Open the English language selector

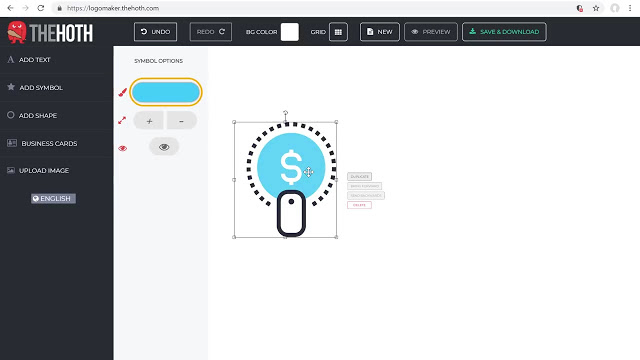point(53,198)
